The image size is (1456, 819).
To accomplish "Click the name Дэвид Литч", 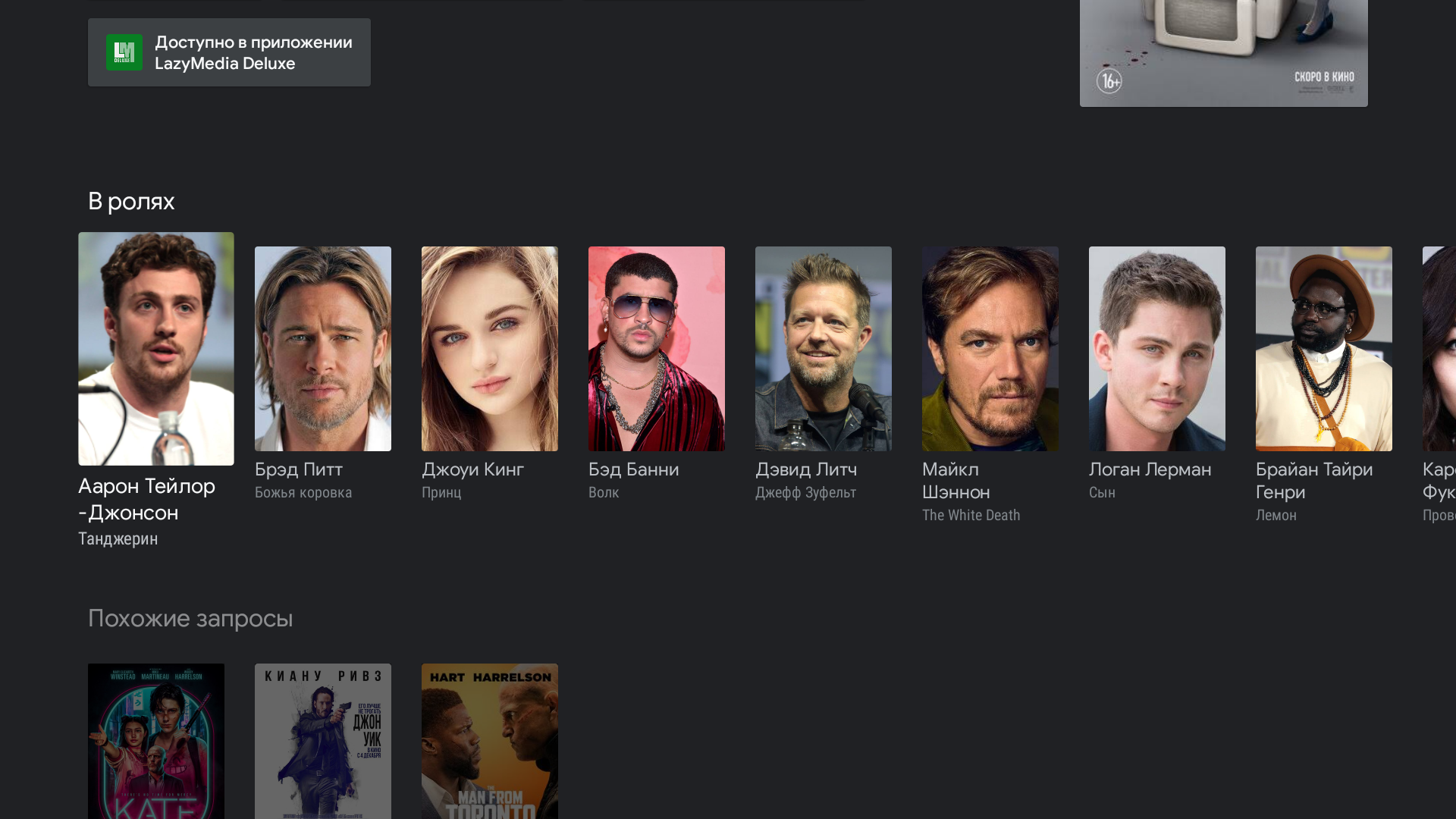I will pyautogui.click(x=806, y=469).
